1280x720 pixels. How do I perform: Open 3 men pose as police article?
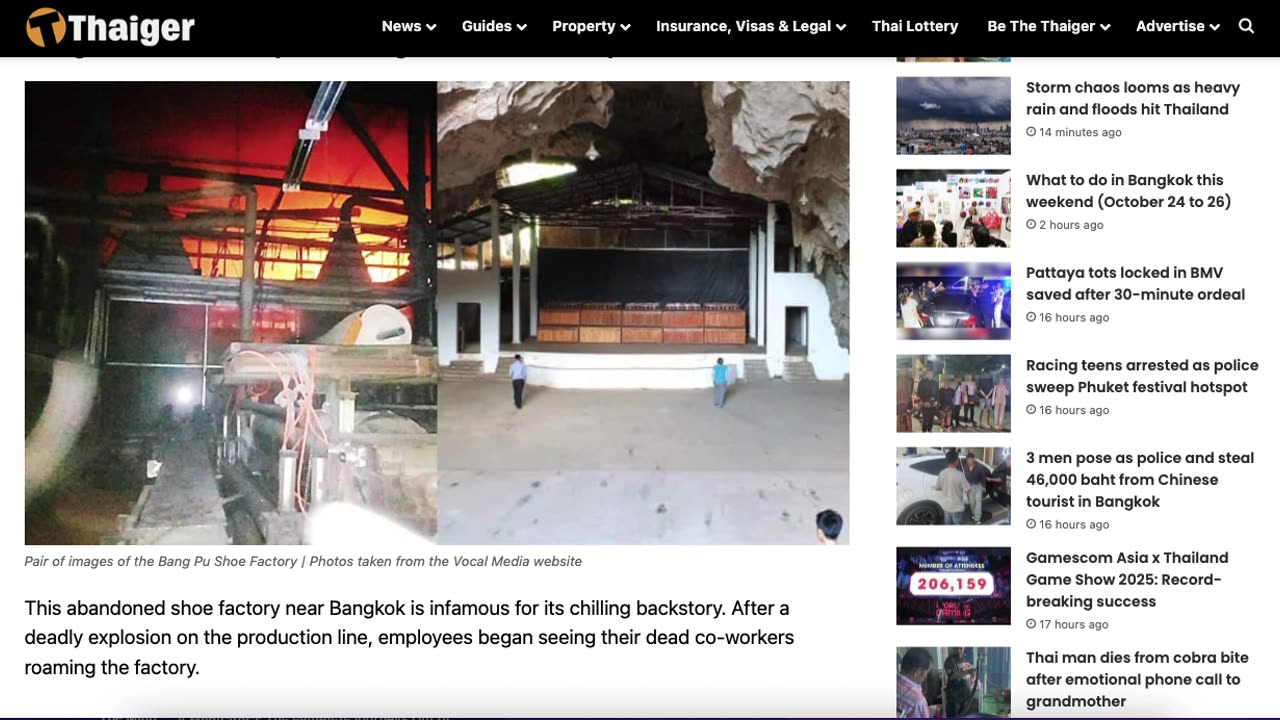pyautogui.click(x=1140, y=480)
